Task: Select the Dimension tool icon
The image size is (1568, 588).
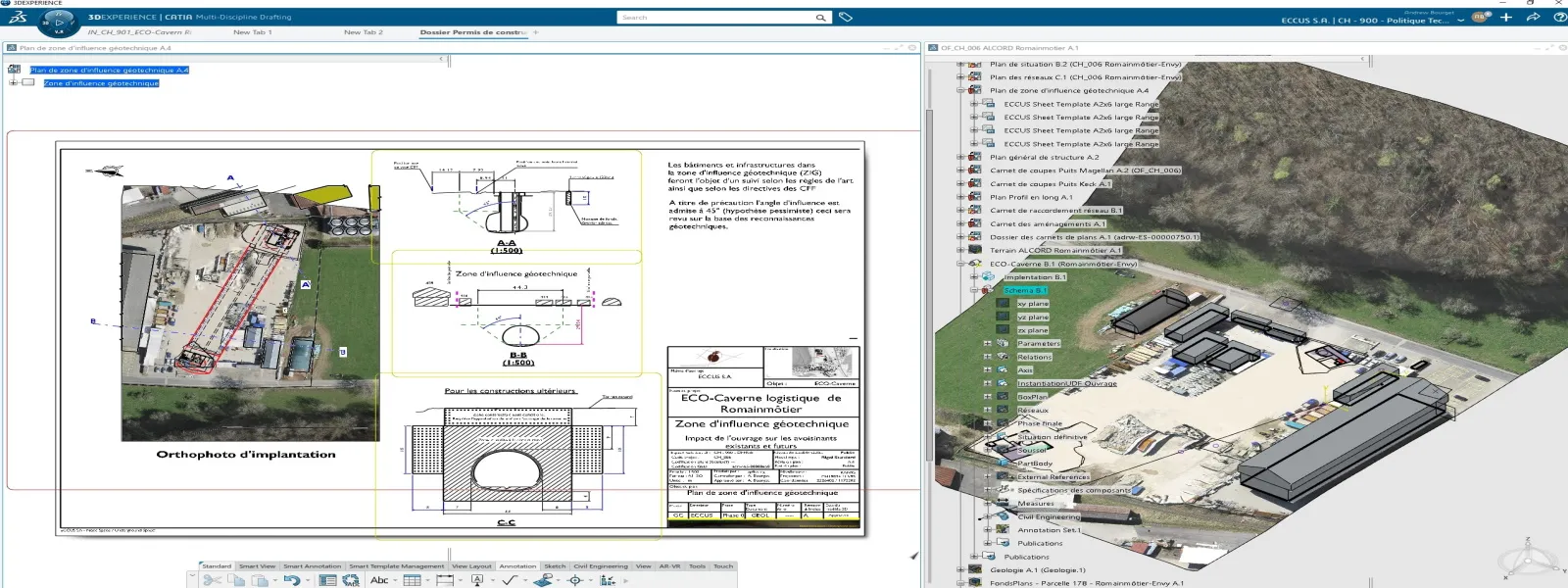Action: point(445,580)
